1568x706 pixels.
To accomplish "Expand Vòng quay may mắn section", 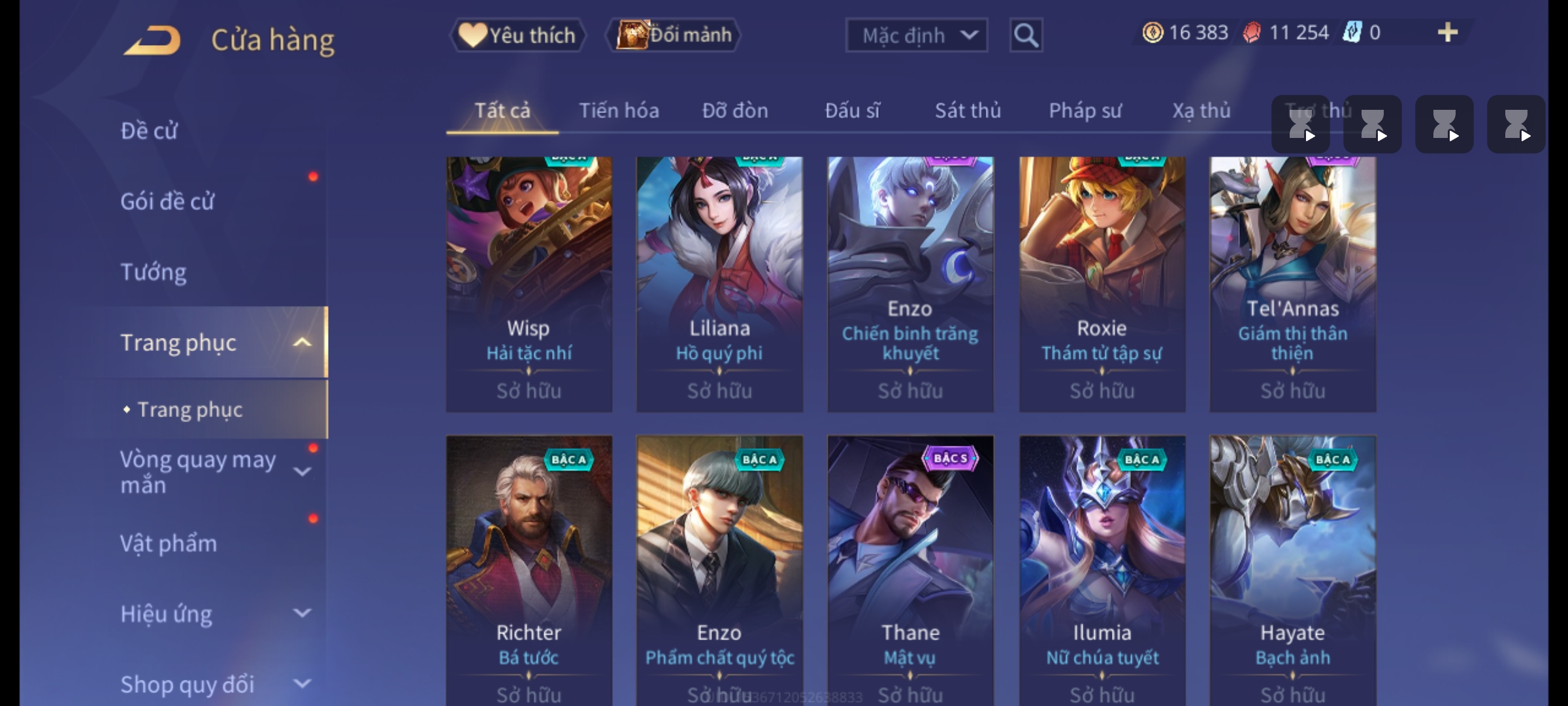I will [x=302, y=471].
